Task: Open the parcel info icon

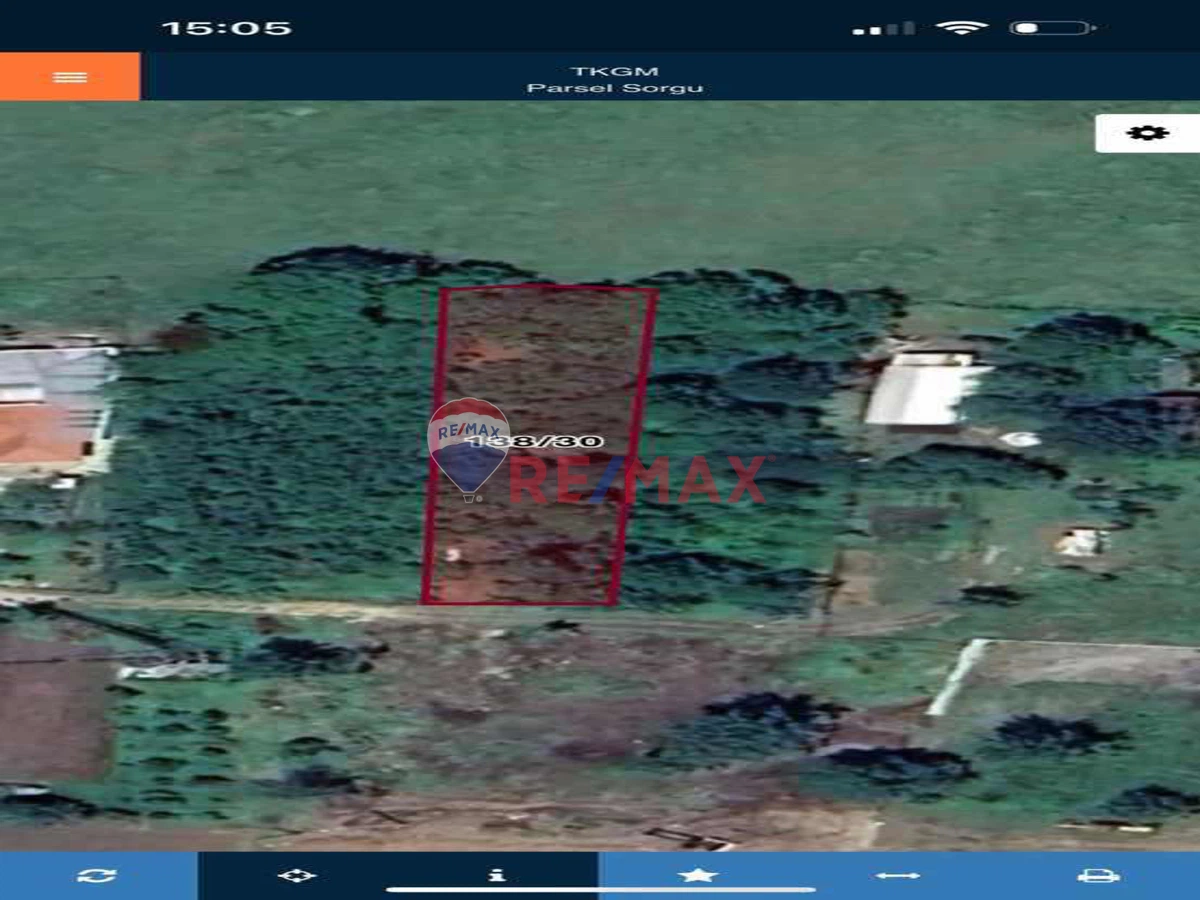Action: point(497,875)
